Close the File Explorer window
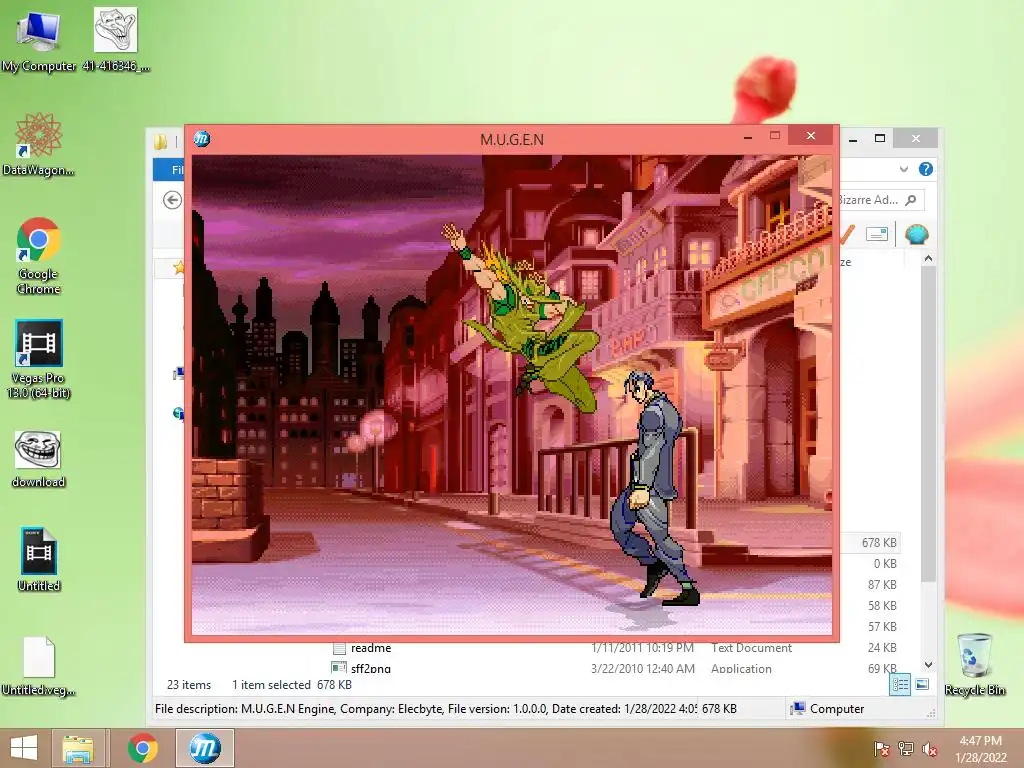Viewport: 1024px width, 768px height. tap(916, 138)
